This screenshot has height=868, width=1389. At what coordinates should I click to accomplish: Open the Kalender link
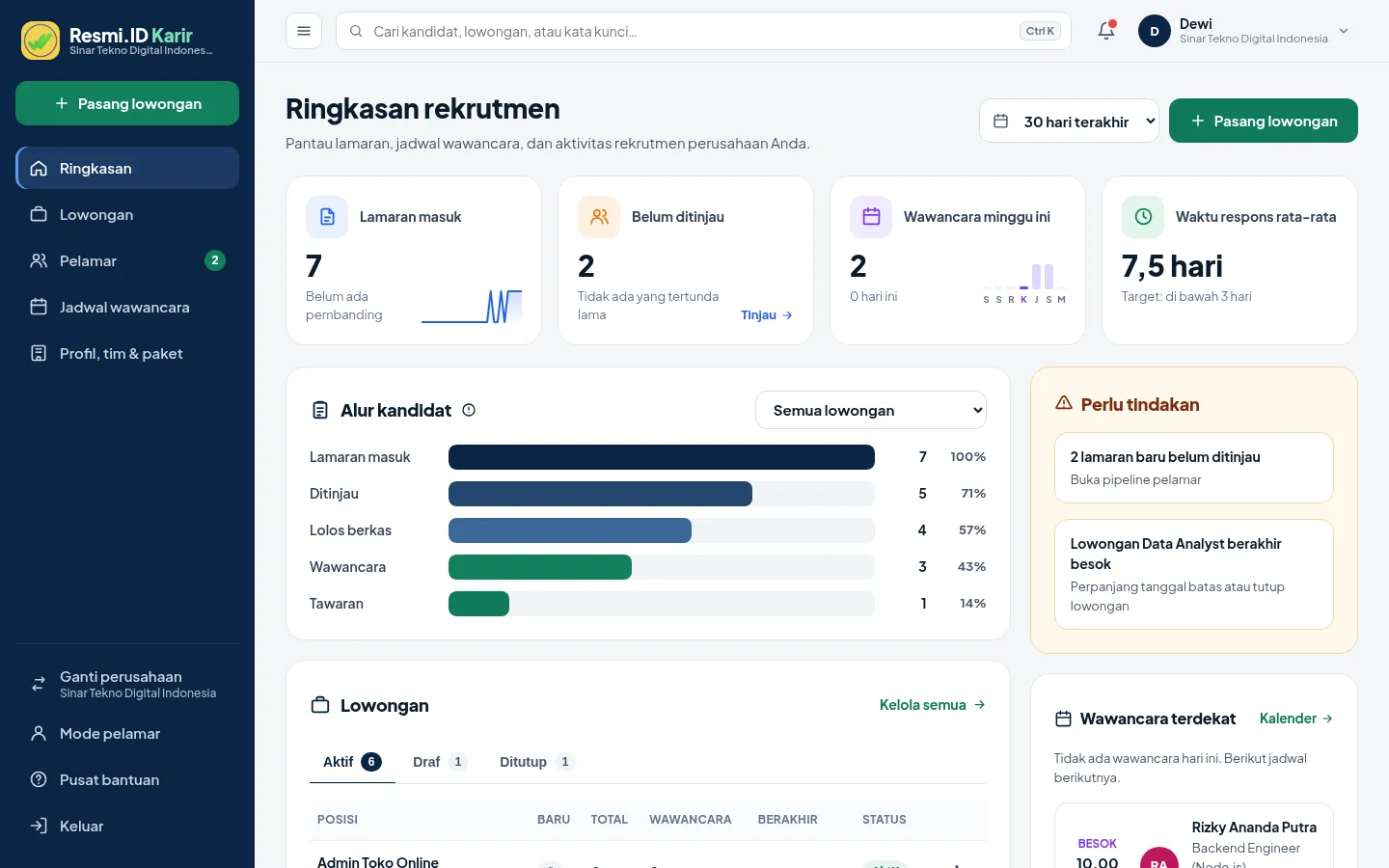tap(1296, 719)
